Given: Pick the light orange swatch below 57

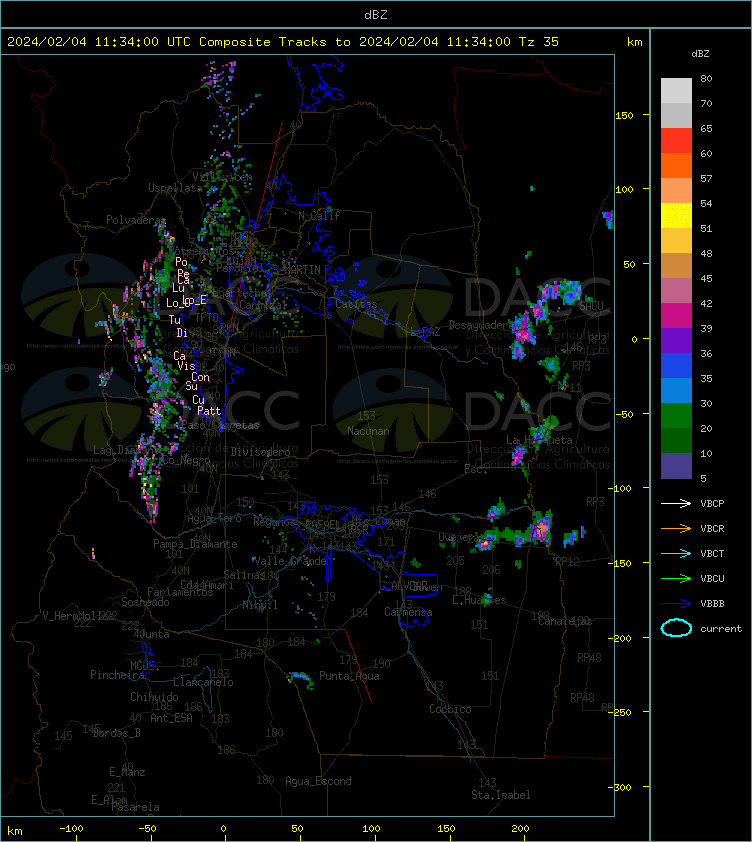Looking at the screenshot, I should [x=676, y=191].
